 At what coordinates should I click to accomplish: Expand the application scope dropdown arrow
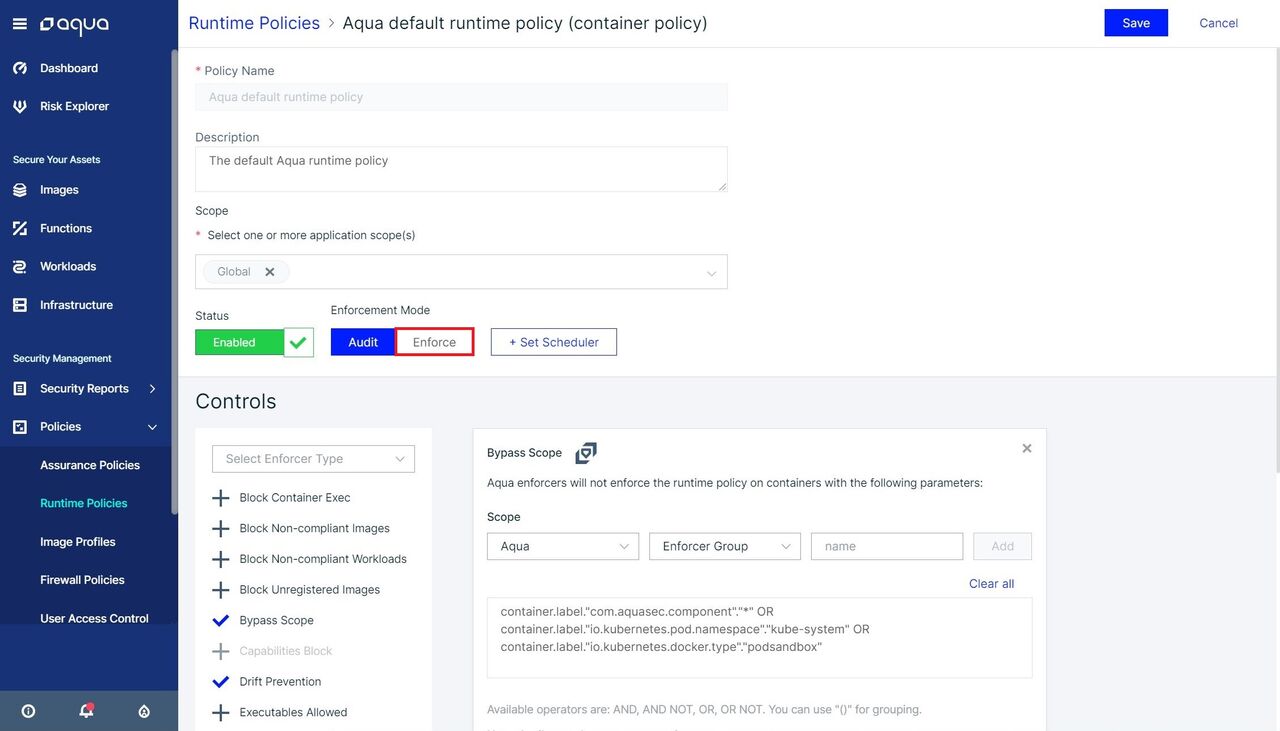click(x=712, y=273)
